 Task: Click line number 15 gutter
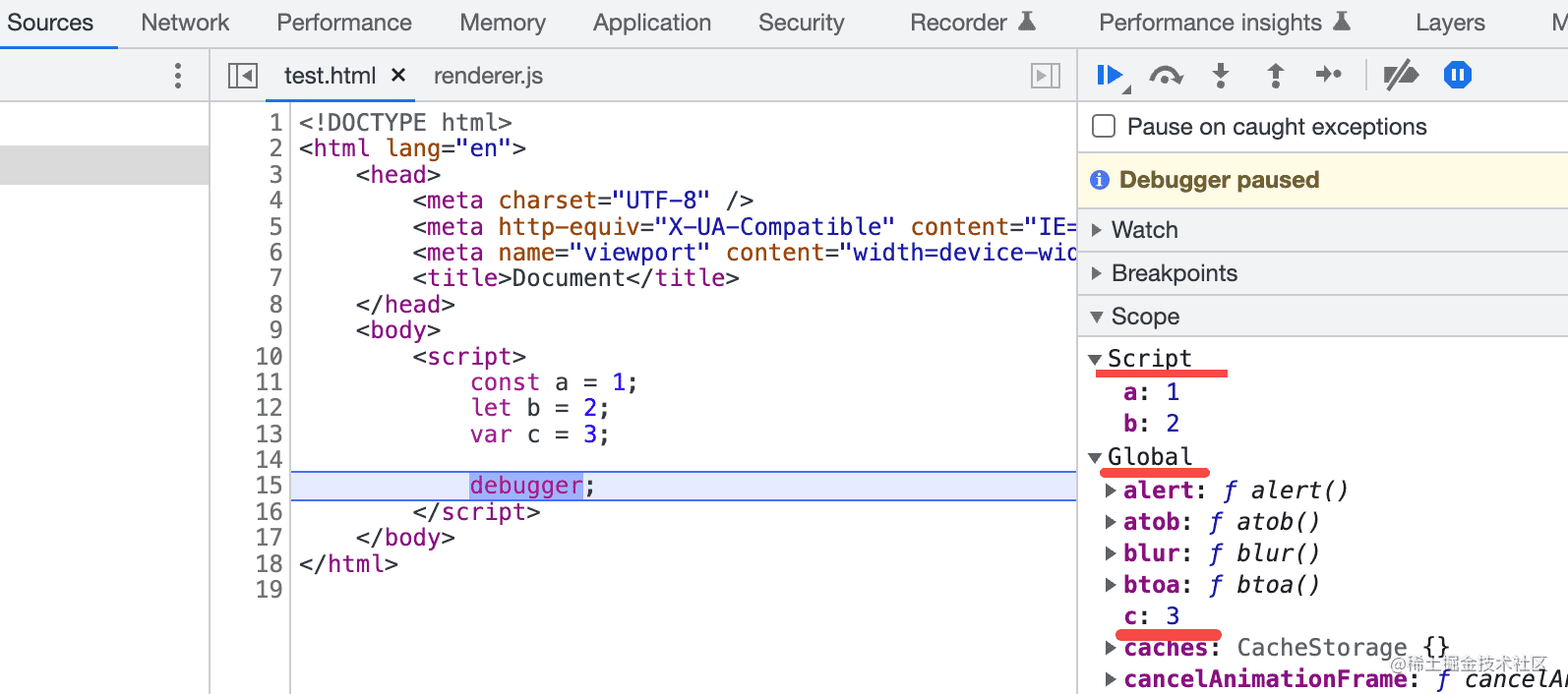coord(269,486)
